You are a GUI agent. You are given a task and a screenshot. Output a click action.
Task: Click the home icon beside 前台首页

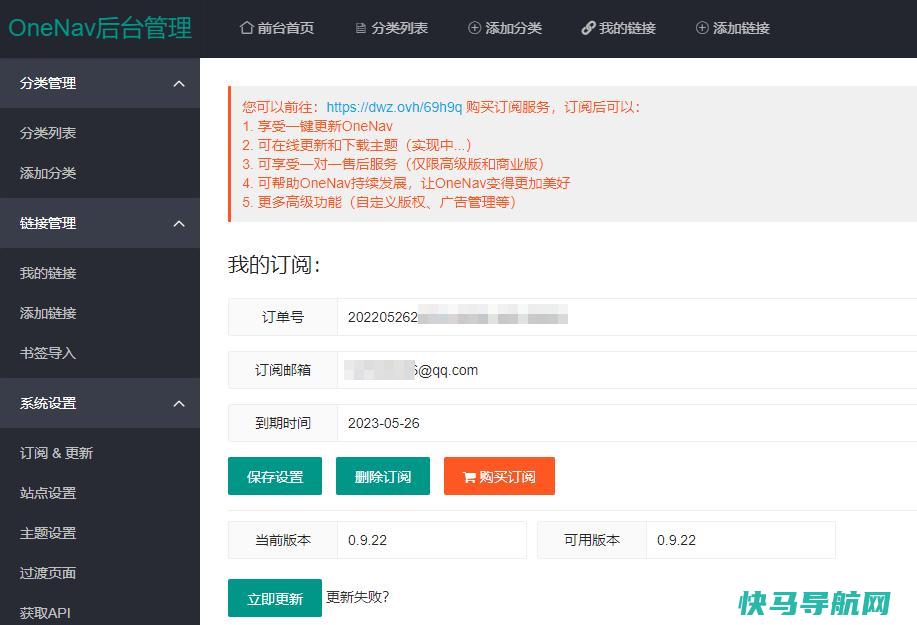tap(246, 27)
